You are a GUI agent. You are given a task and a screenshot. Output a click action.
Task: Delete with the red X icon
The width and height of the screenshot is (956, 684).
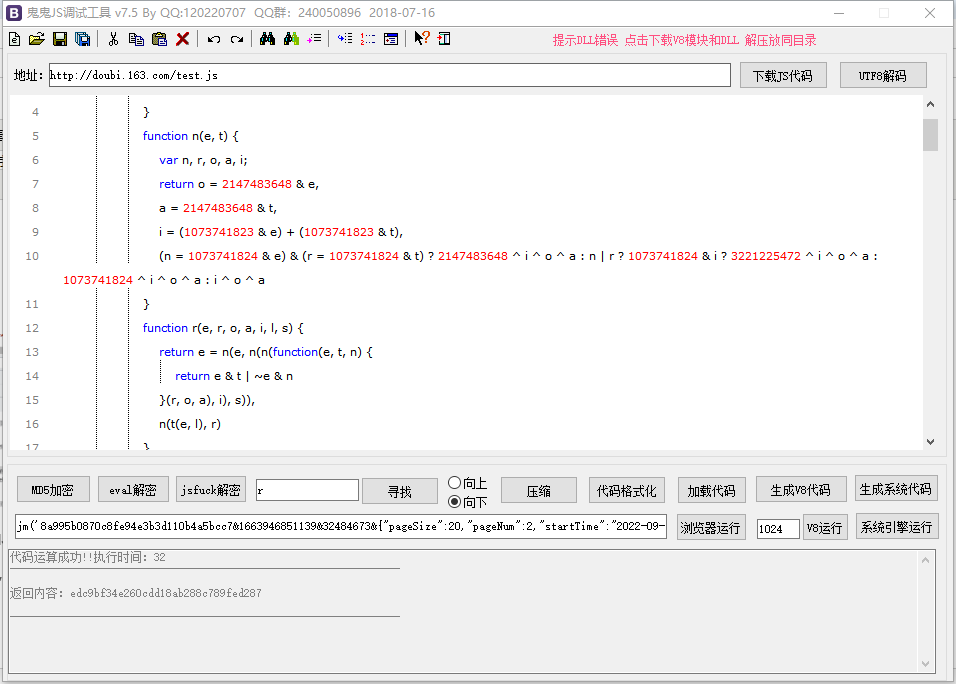(x=182, y=40)
